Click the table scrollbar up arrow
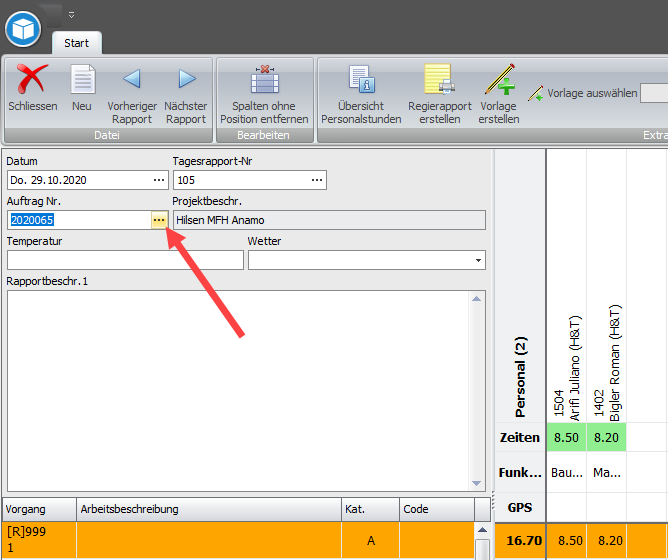 (482, 530)
